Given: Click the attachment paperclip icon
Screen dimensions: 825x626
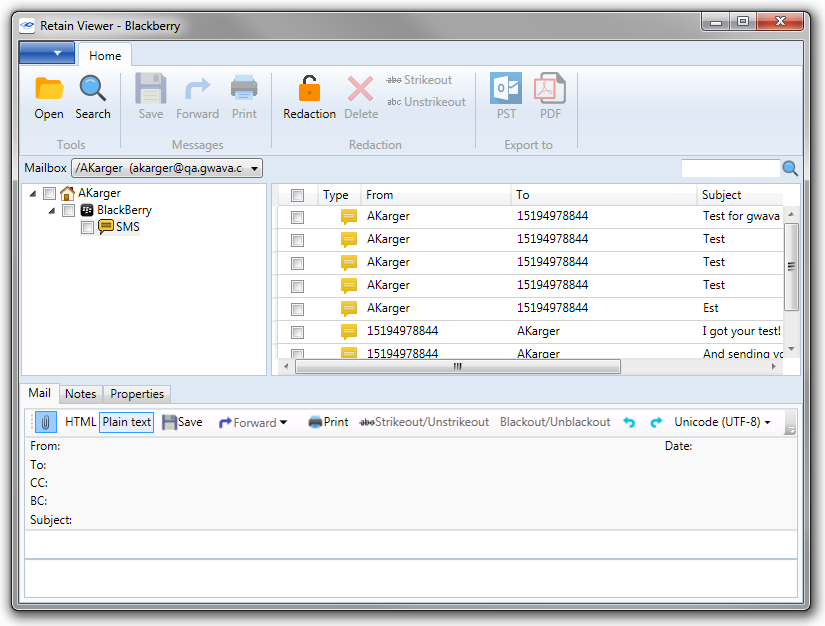Looking at the screenshot, I should tap(46, 422).
